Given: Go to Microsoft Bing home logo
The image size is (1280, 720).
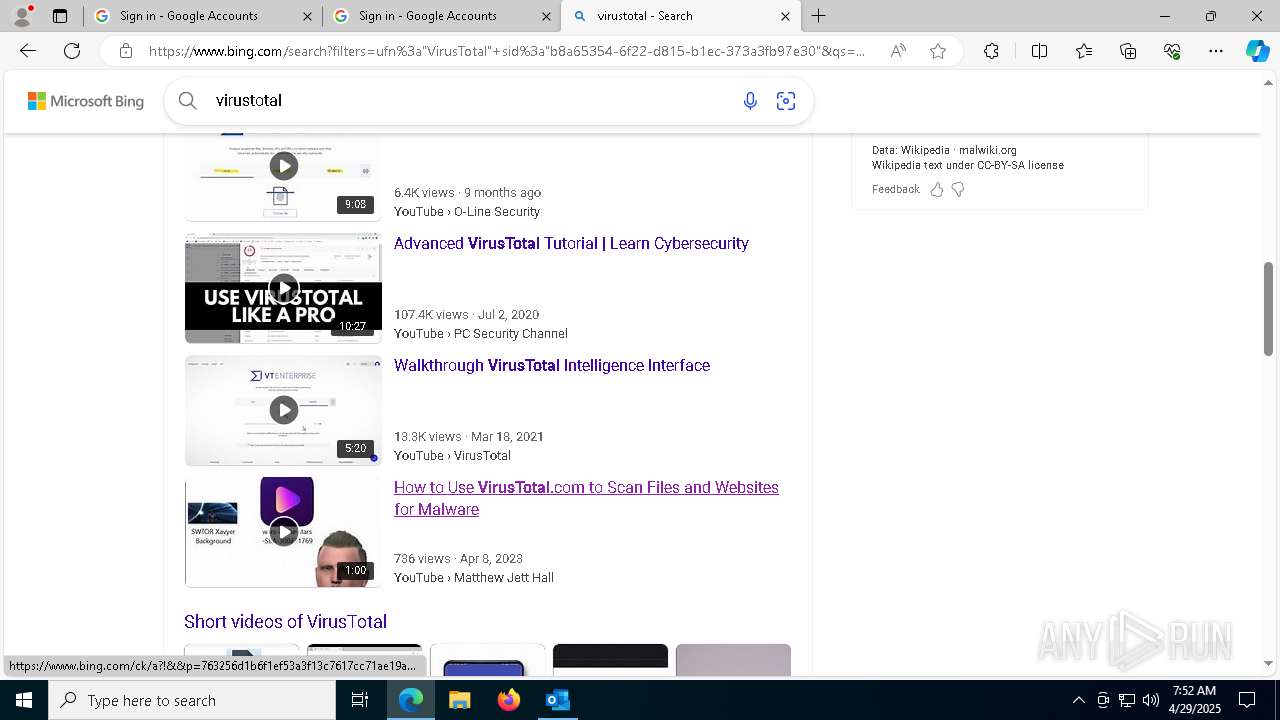Looking at the screenshot, I should pos(86,101).
